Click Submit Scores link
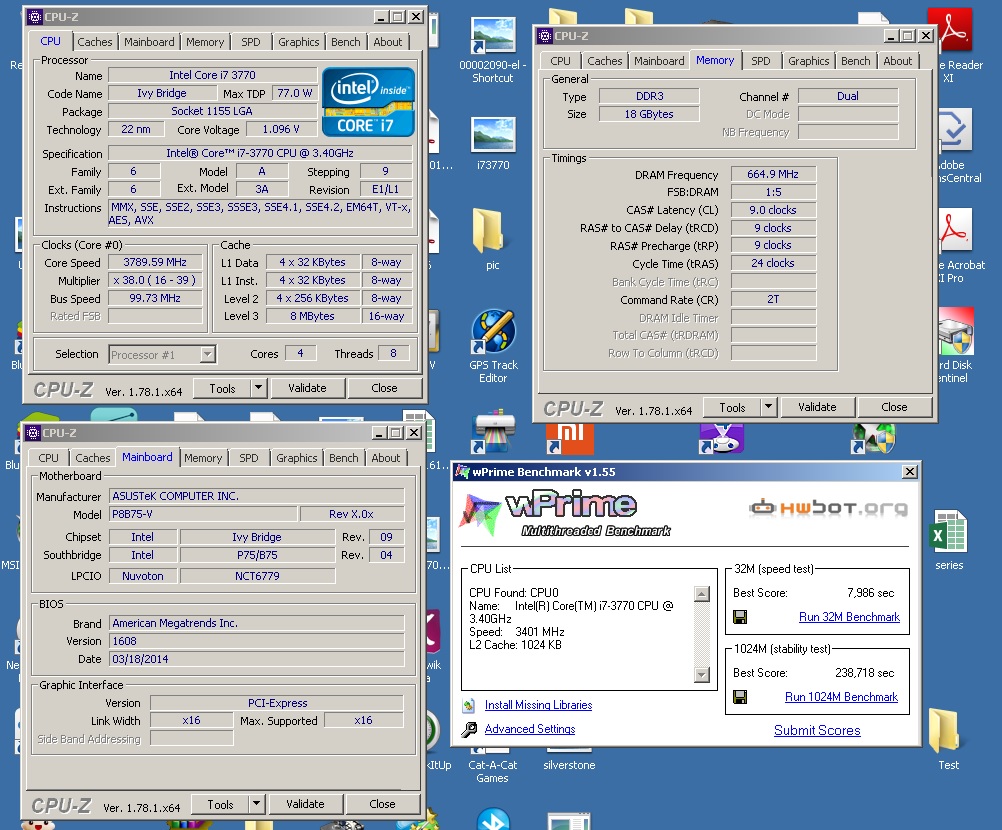This screenshot has width=1002, height=830. tap(817, 730)
